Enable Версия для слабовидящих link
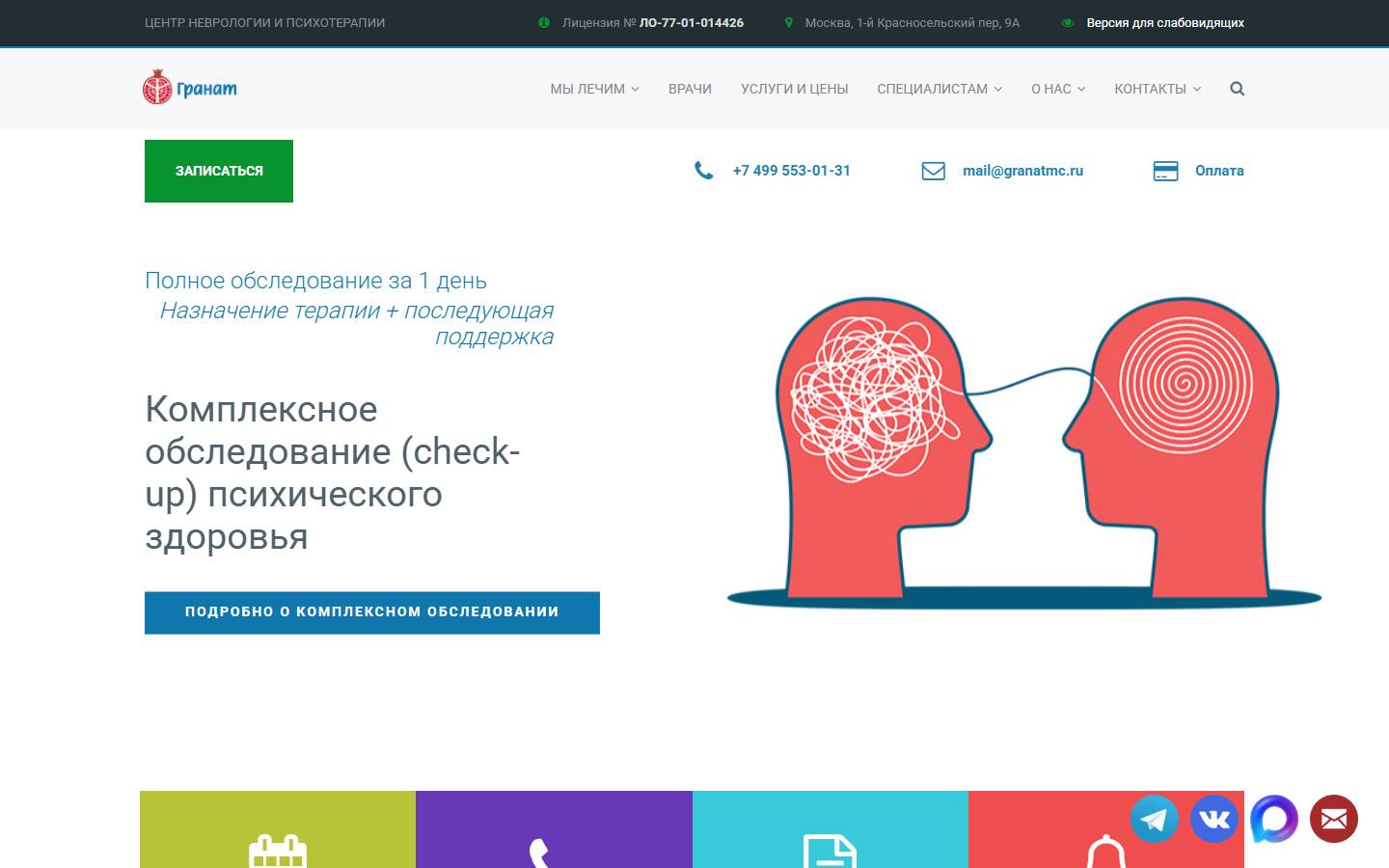Image resolution: width=1389 pixels, height=868 pixels. (1165, 22)
